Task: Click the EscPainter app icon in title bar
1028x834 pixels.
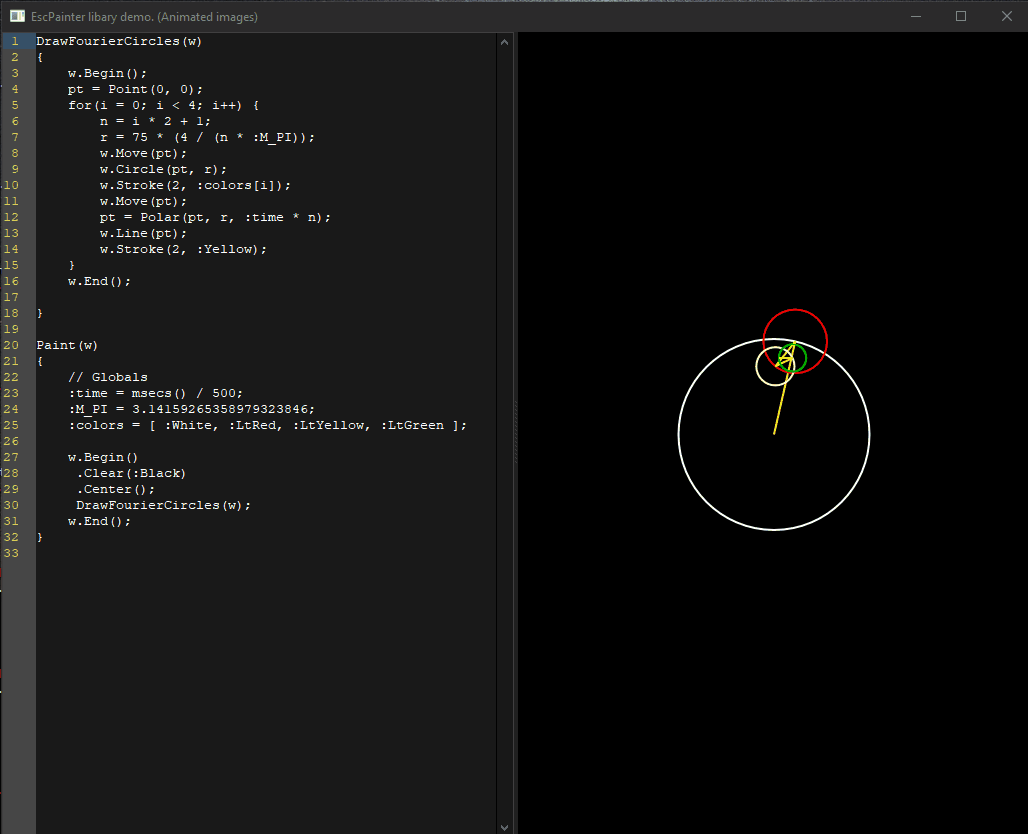Action: 18,16
